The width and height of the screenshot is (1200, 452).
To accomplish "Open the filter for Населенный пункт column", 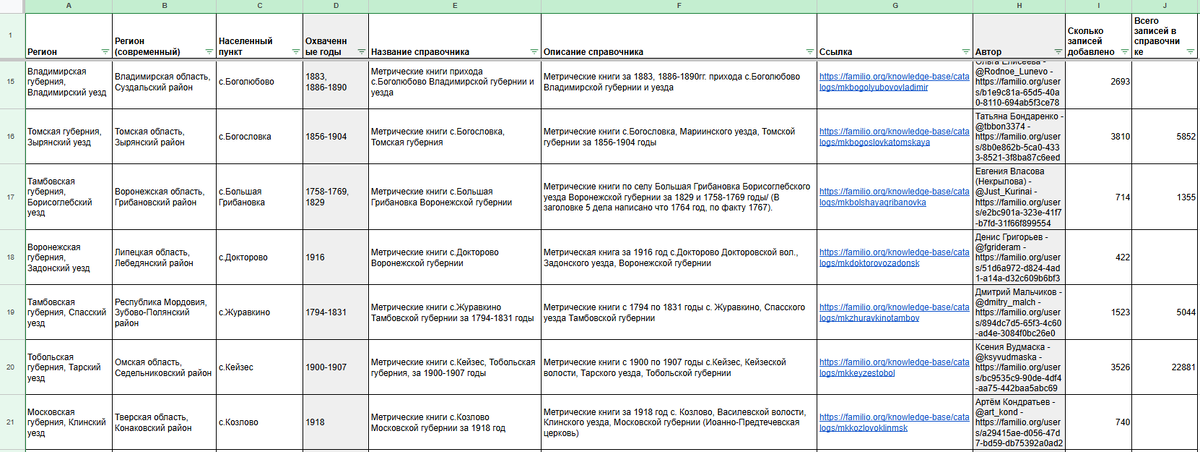I will point(292,52).
